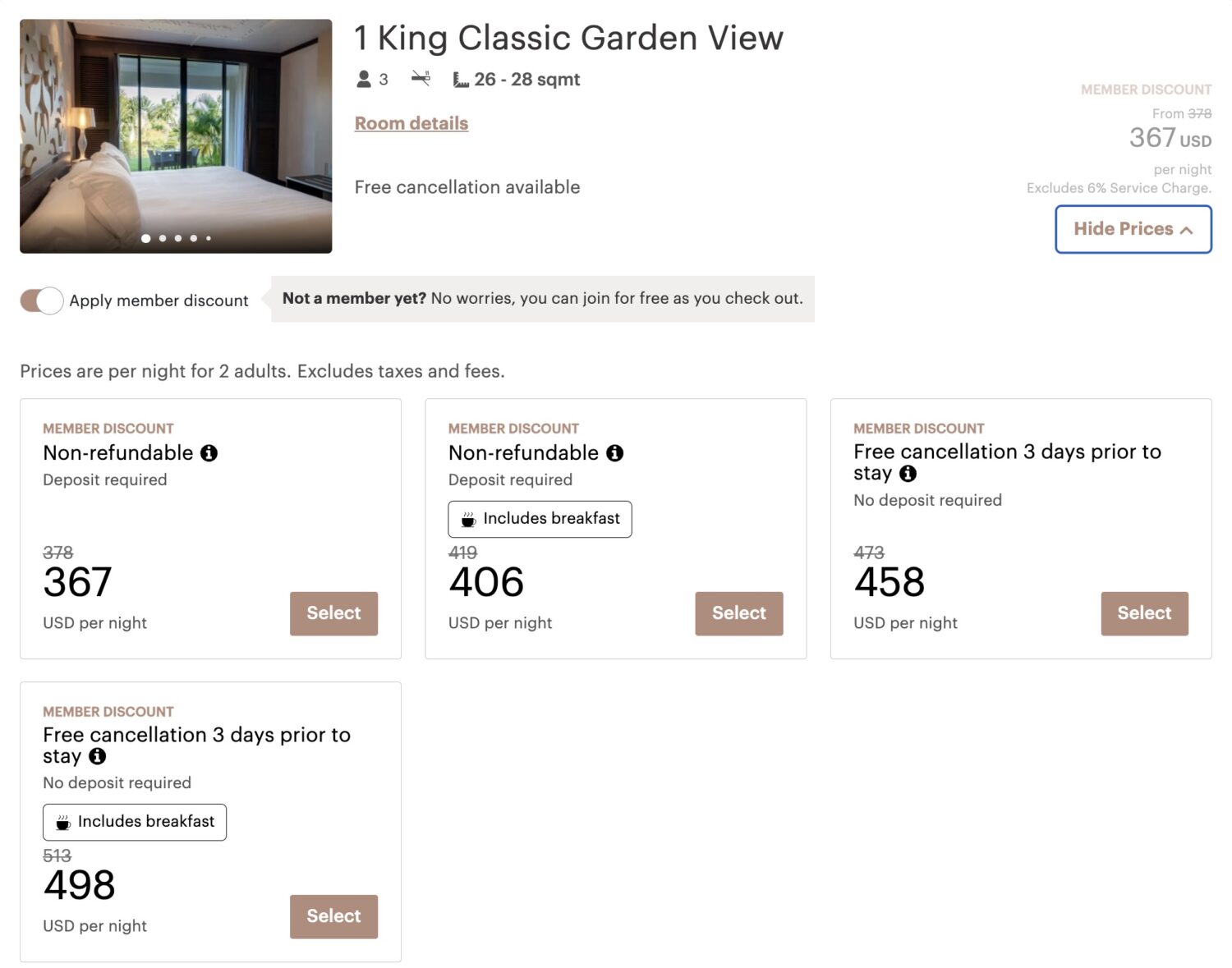The height and width of the screenshot is (968, 1232).
Task: Select the 367 USD Non-refundable rate
Action: [x=333, y=613]
